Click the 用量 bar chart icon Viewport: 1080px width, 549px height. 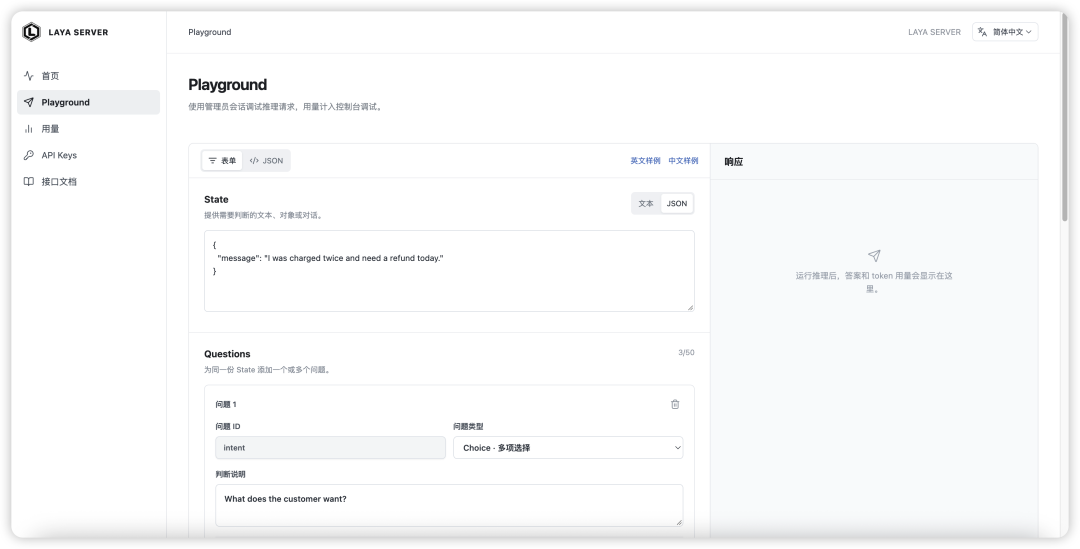click(28, 129)
